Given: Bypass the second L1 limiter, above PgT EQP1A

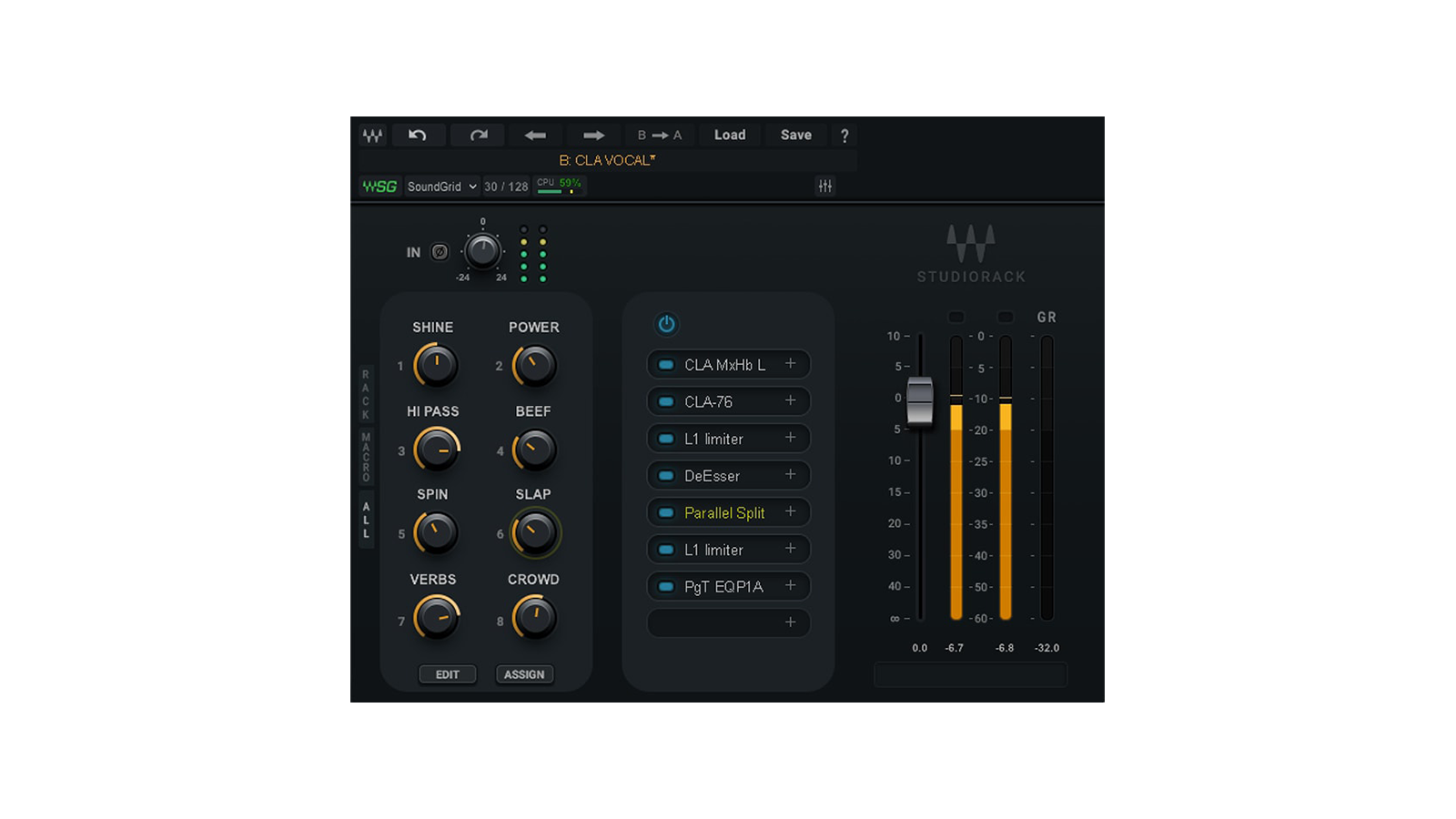Looking at the screenshot, I should click(666, 550).
